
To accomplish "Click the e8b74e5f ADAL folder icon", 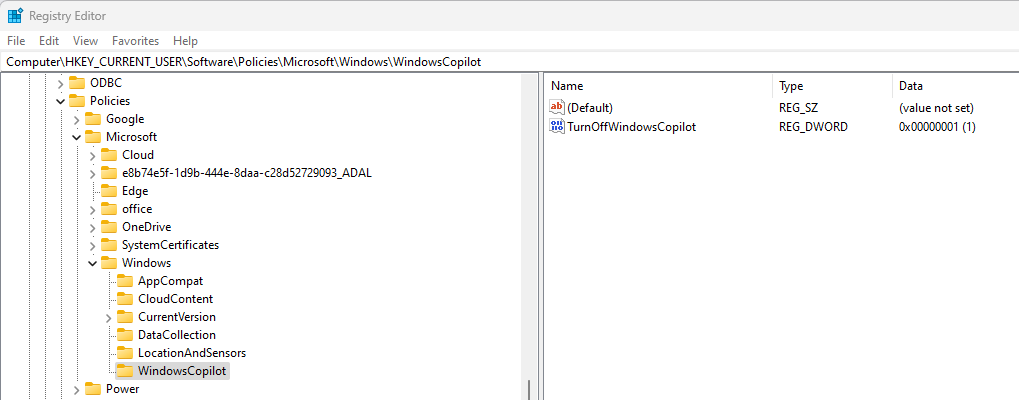I will click(109, 173).
